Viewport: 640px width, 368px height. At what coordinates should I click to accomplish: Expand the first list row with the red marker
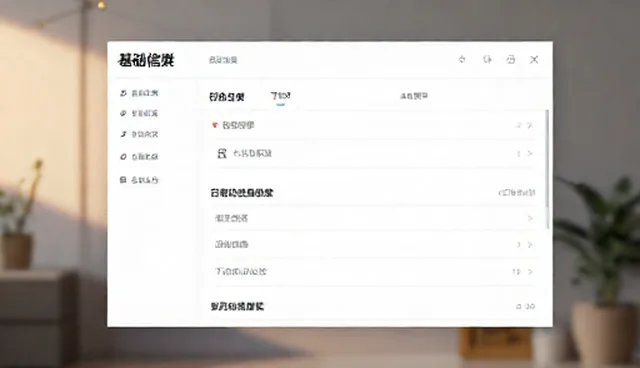coord(373,125)
